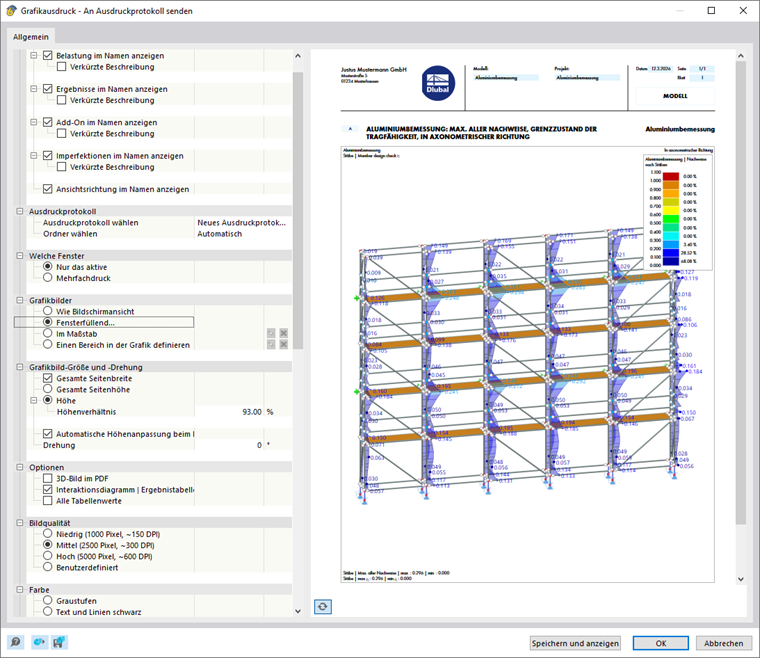Screen dimensions: 760x658
Task: Maximize the Grafikausdruck dialog window
Action: coord(711,11)
